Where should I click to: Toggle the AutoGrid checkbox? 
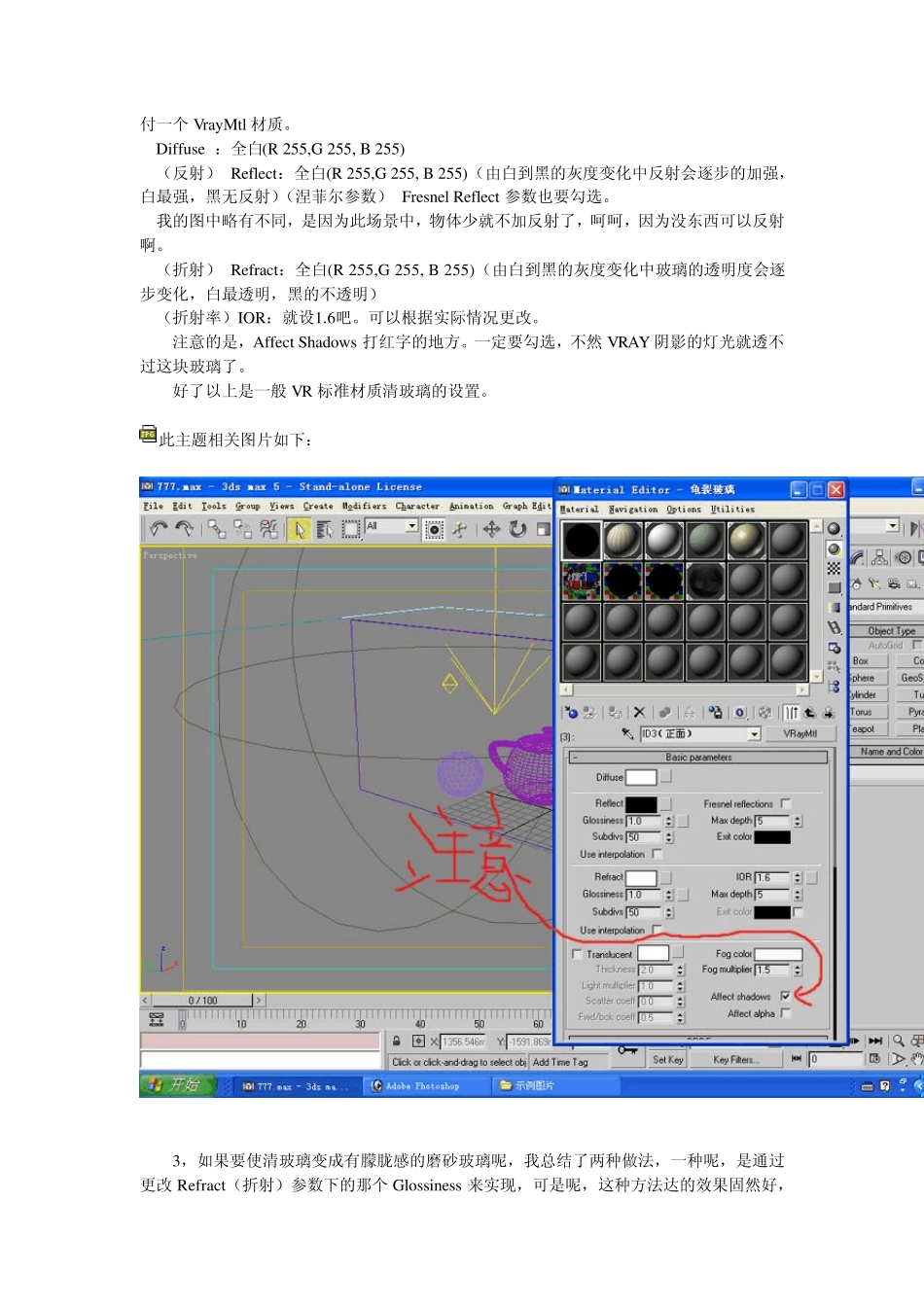click(x=916, y=646)
